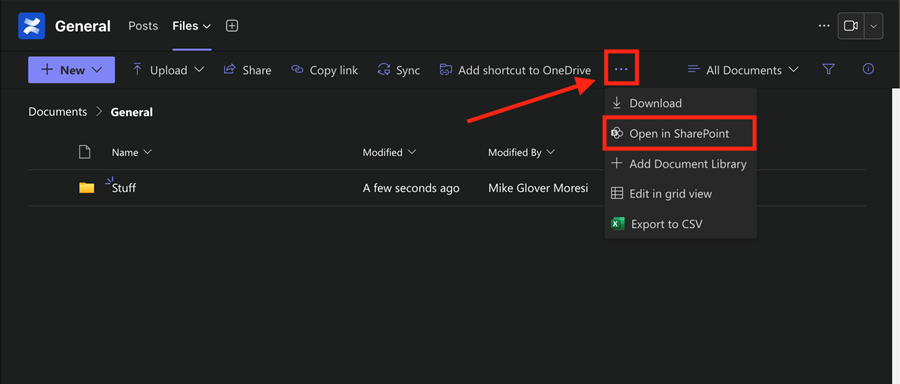Choose Edit in grid view
Screen dimensions: 900x384
[681, 194]
